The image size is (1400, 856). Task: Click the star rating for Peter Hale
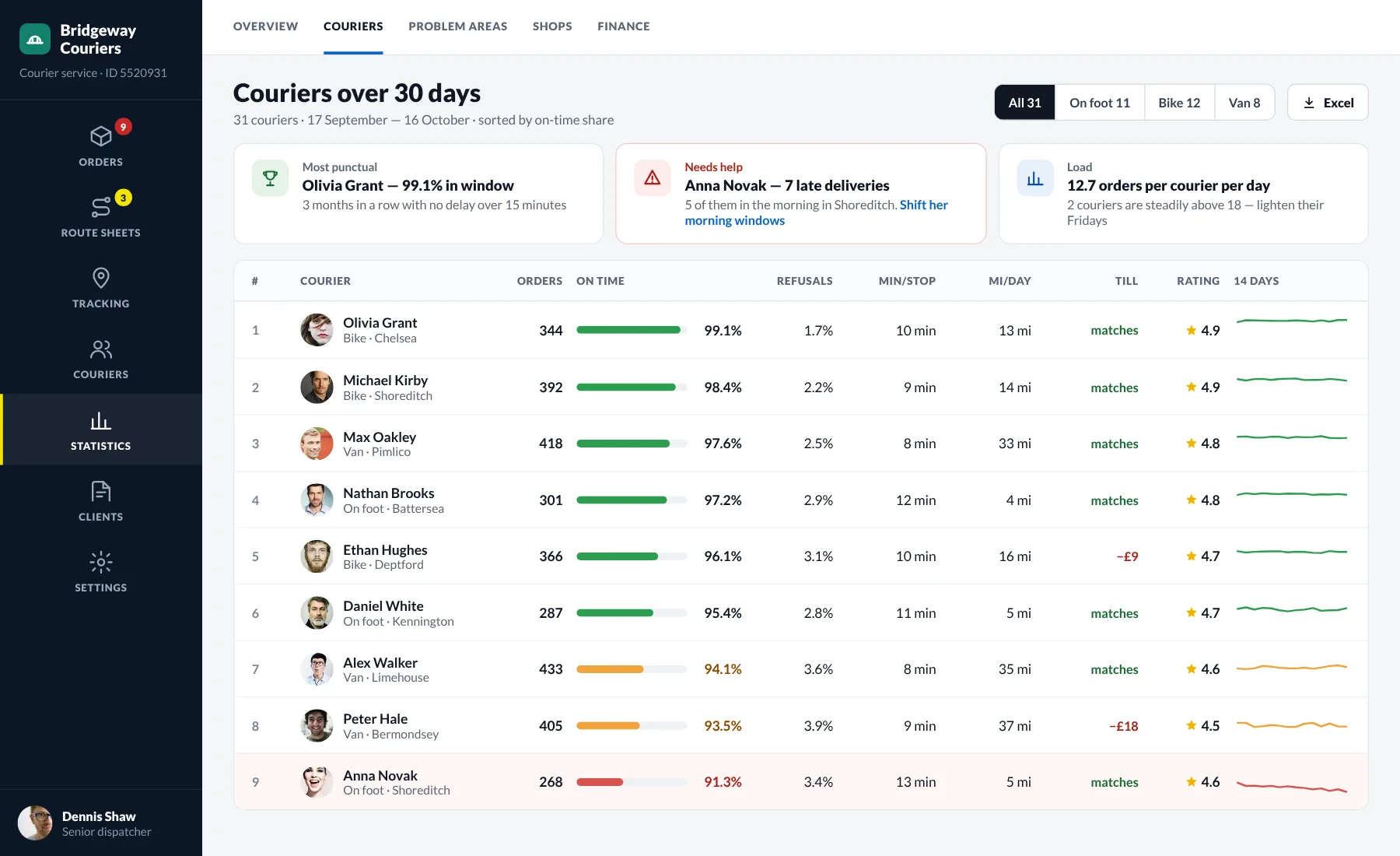click(x=1202, y=725)
